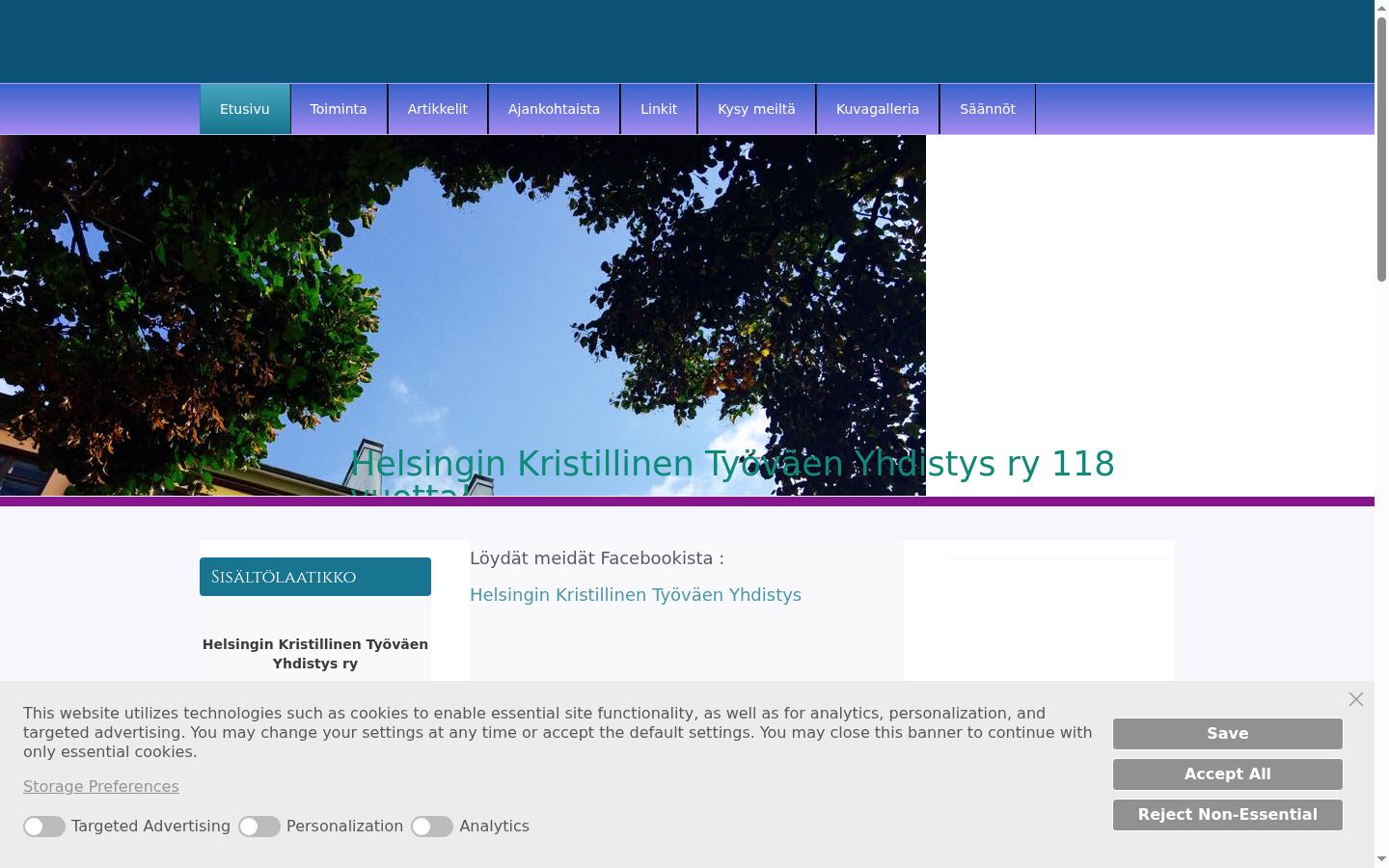Click the Save button in cookie banner
Image resolution: width=1389 pixels, height=868 pixels.
coord(1228,734)
